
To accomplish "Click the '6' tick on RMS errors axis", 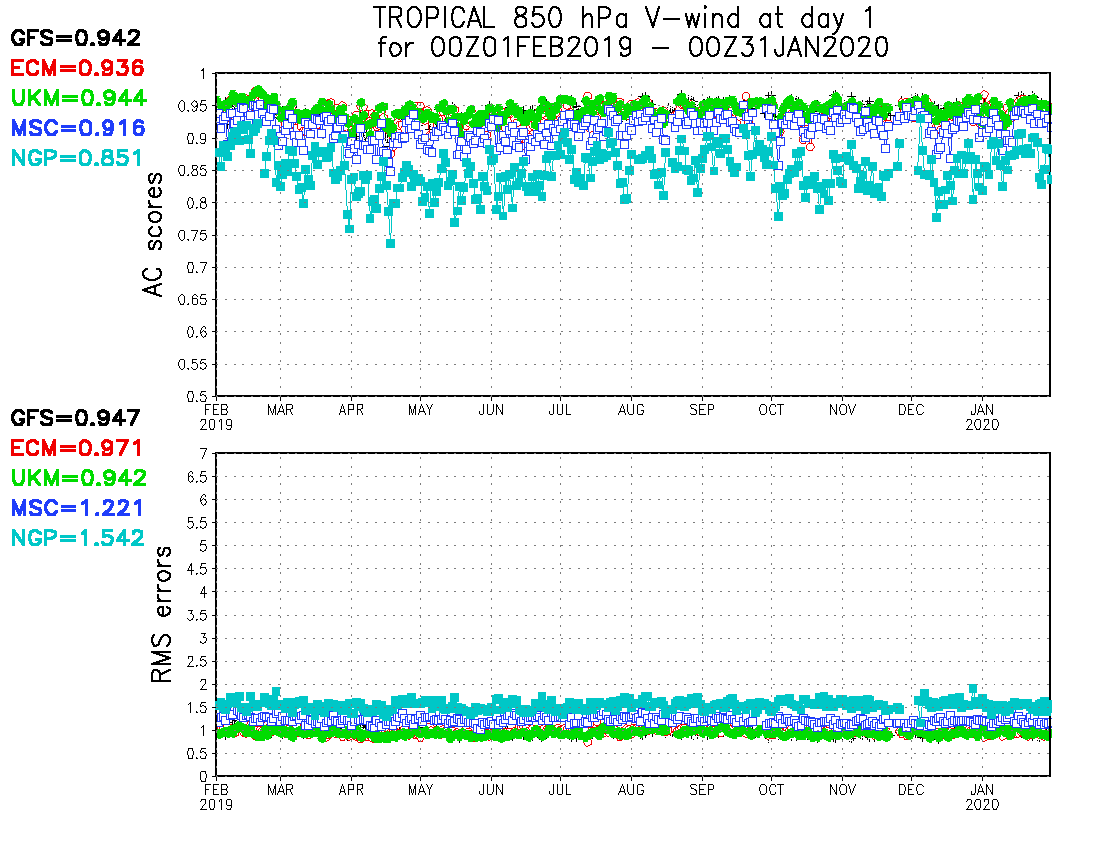I will point(203,500).
